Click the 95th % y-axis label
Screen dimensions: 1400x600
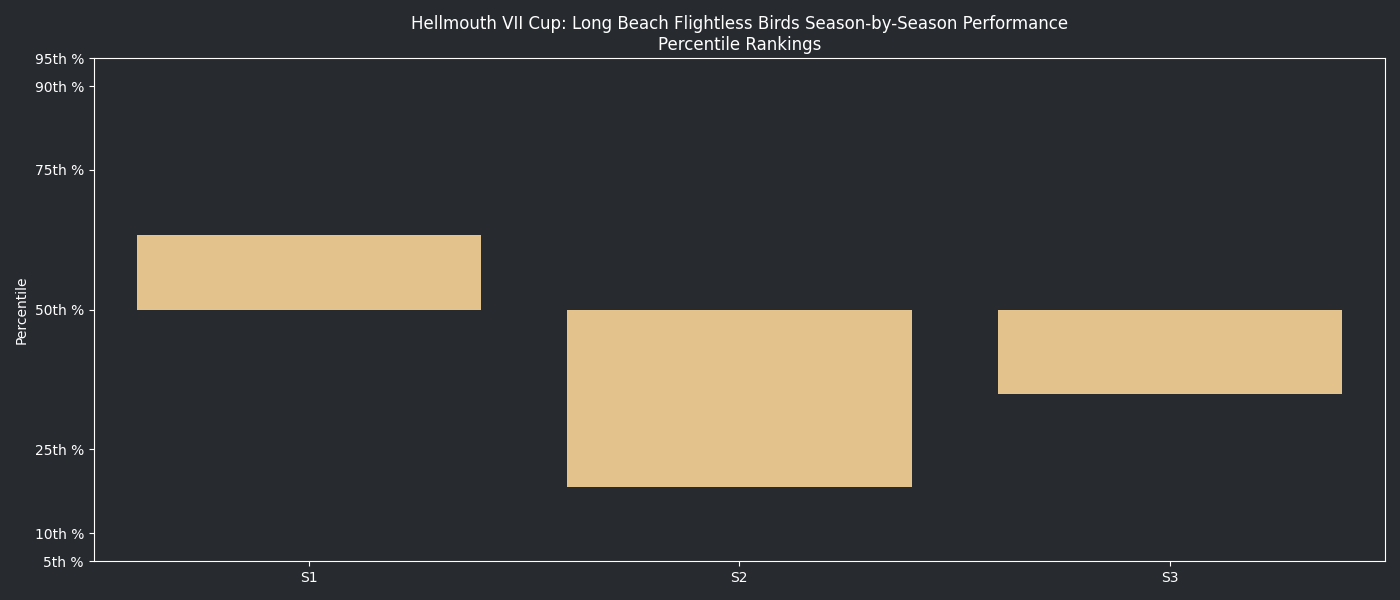[60, 59]
